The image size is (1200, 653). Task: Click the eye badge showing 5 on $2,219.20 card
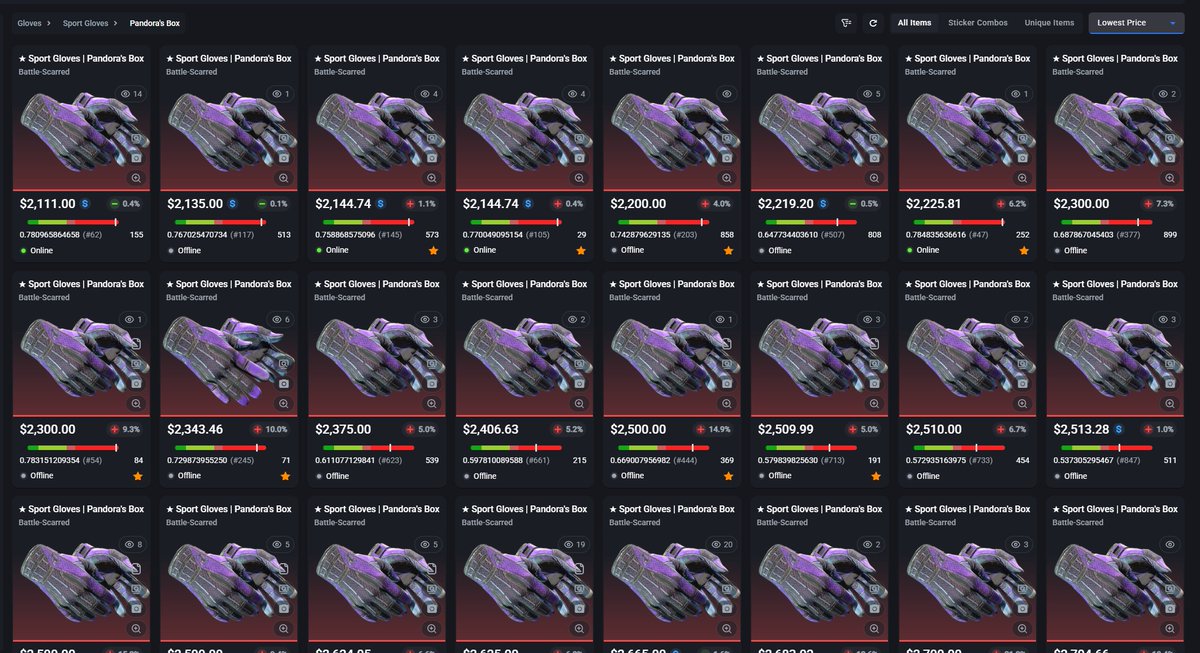click(873, 94)
